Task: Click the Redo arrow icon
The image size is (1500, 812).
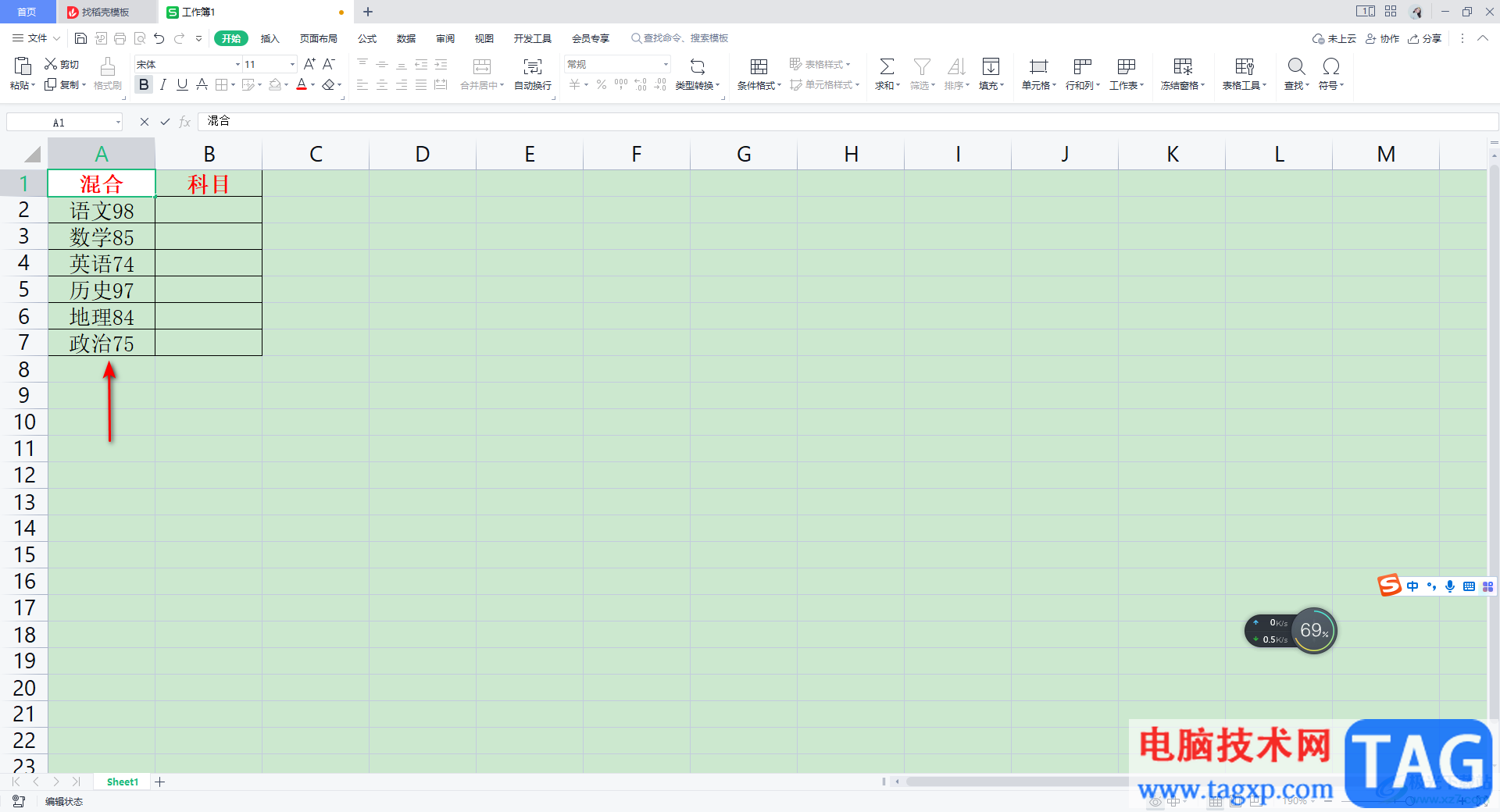Action: click(179, 38)
